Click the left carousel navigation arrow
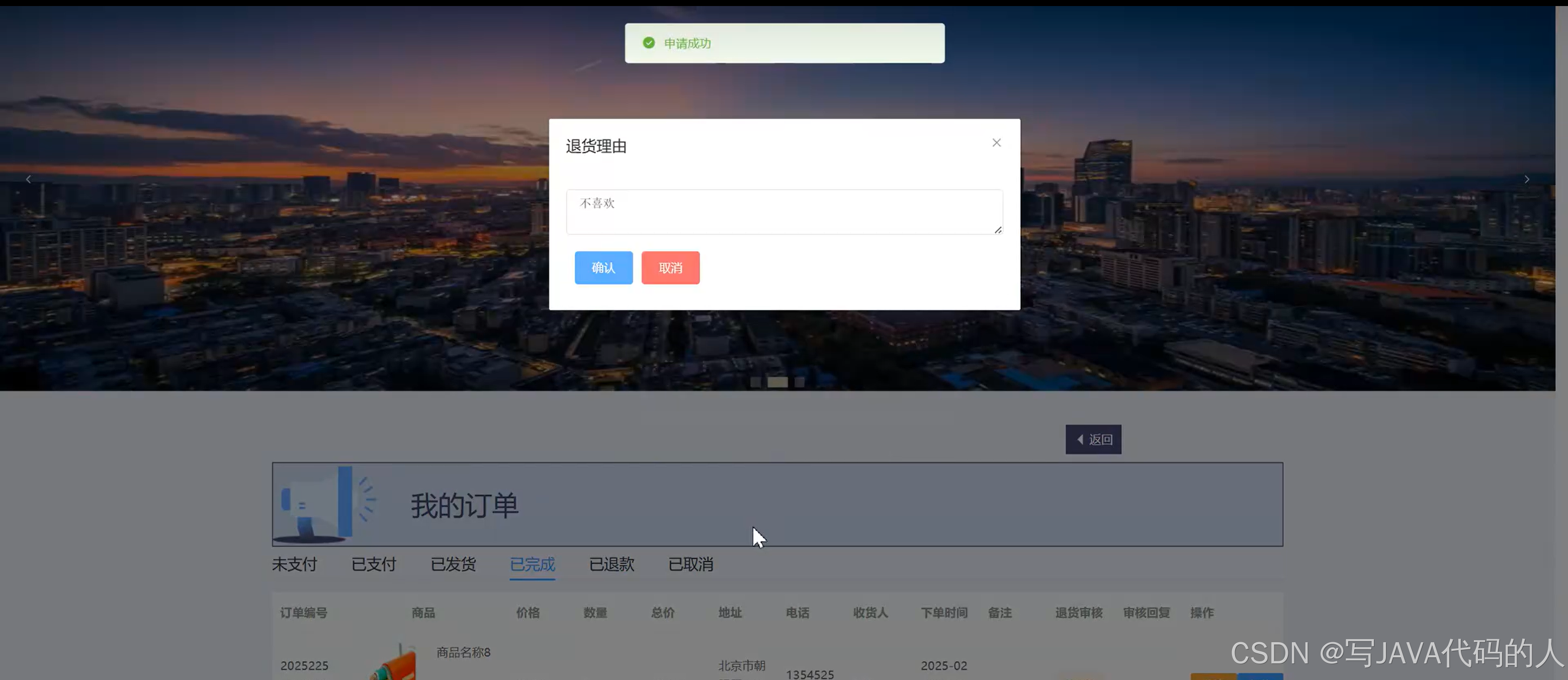The width and height of the screenshot is (1568, 680). click(28, 179)
